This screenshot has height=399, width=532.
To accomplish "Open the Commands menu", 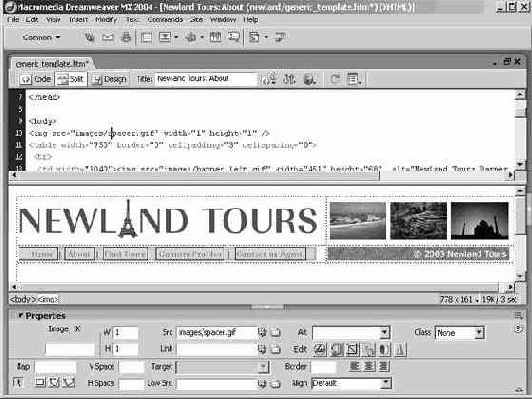I will click(x=165, y=20).
